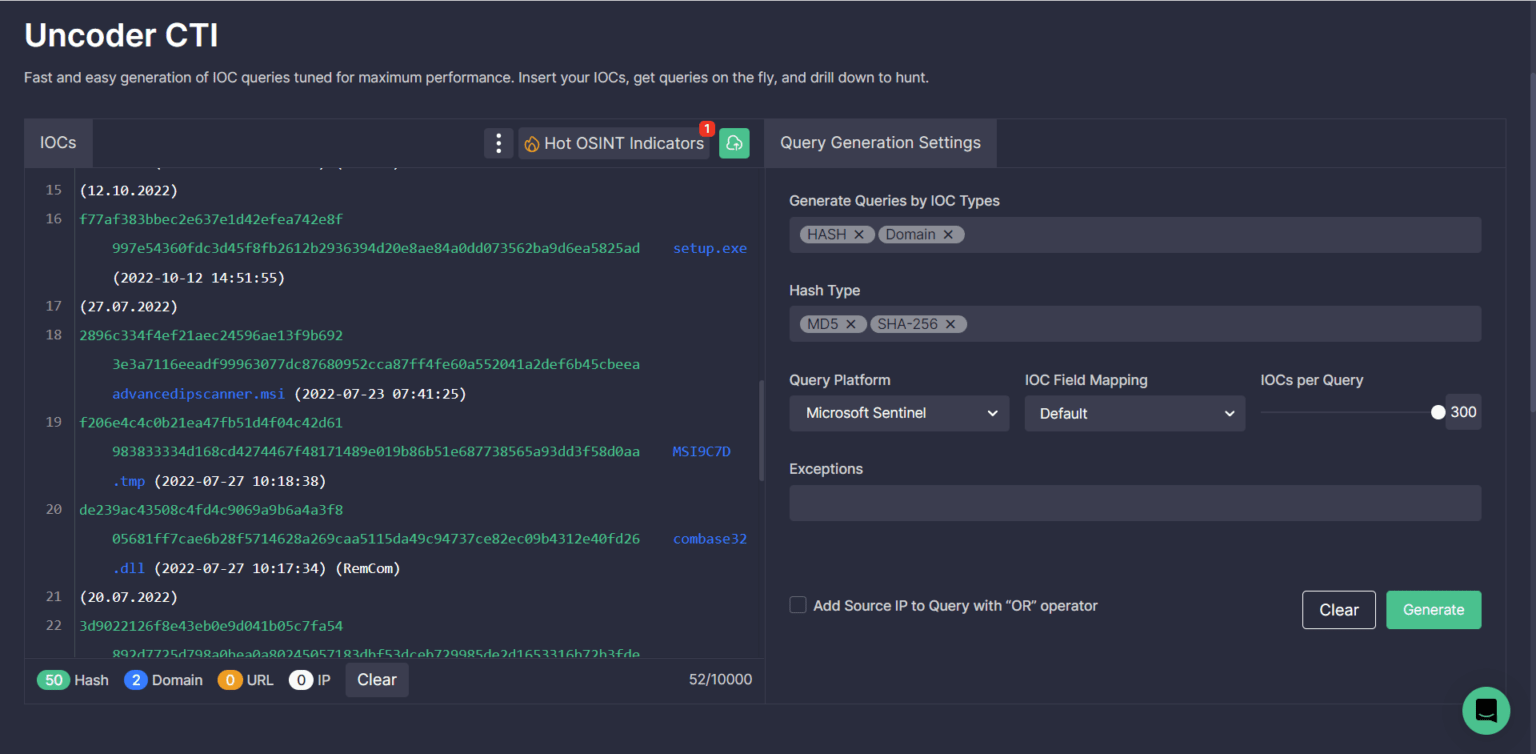1536x754 pixels.
Task: Open the chat support widget icon
Action: pyautogui.click(x=1485, y=710)
